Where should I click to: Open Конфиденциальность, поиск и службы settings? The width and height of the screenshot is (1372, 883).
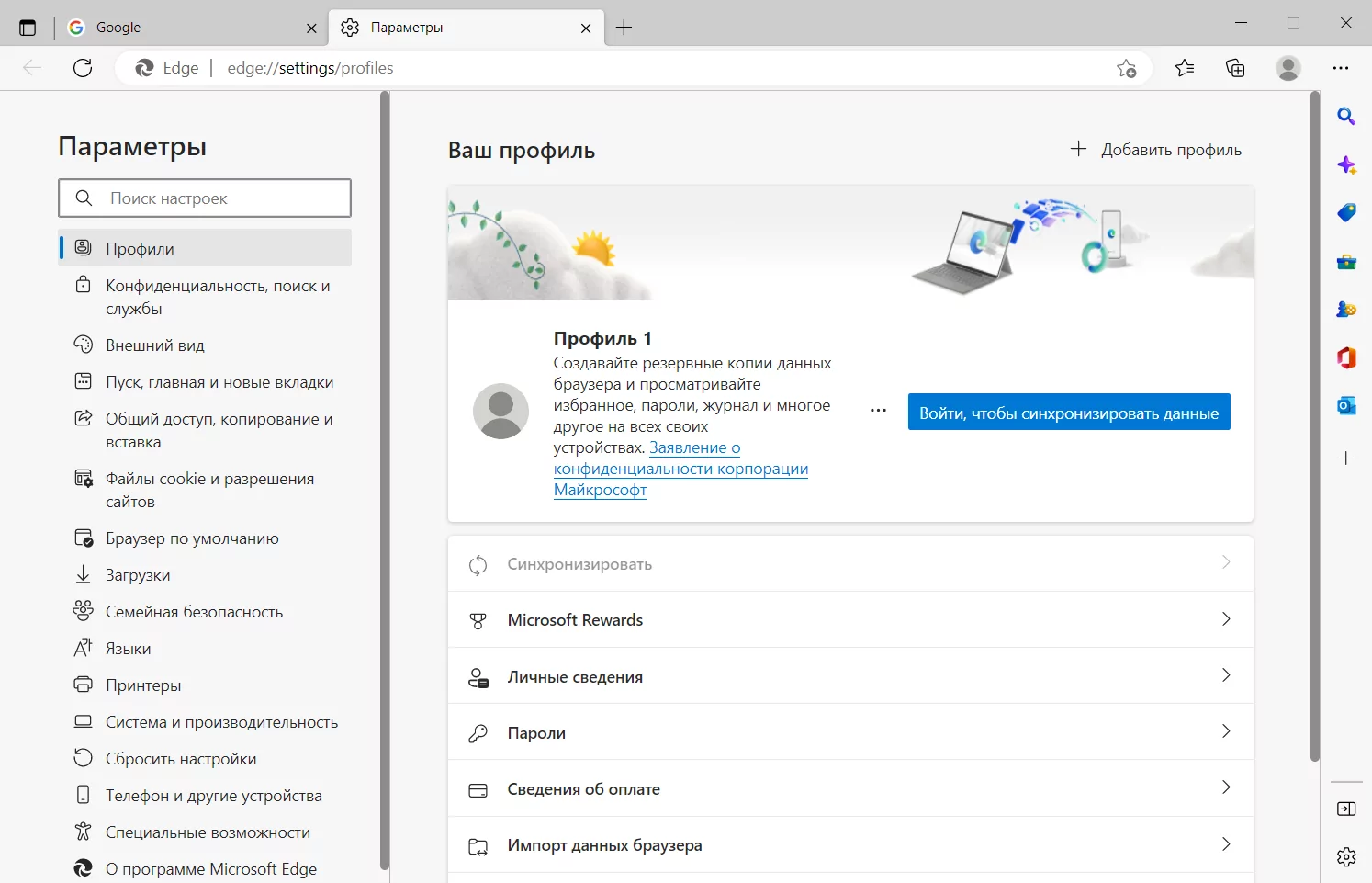click(205, 297)
